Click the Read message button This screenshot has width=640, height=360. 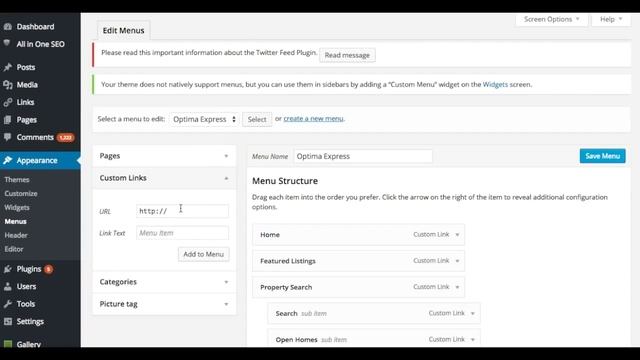click(347, 55)
